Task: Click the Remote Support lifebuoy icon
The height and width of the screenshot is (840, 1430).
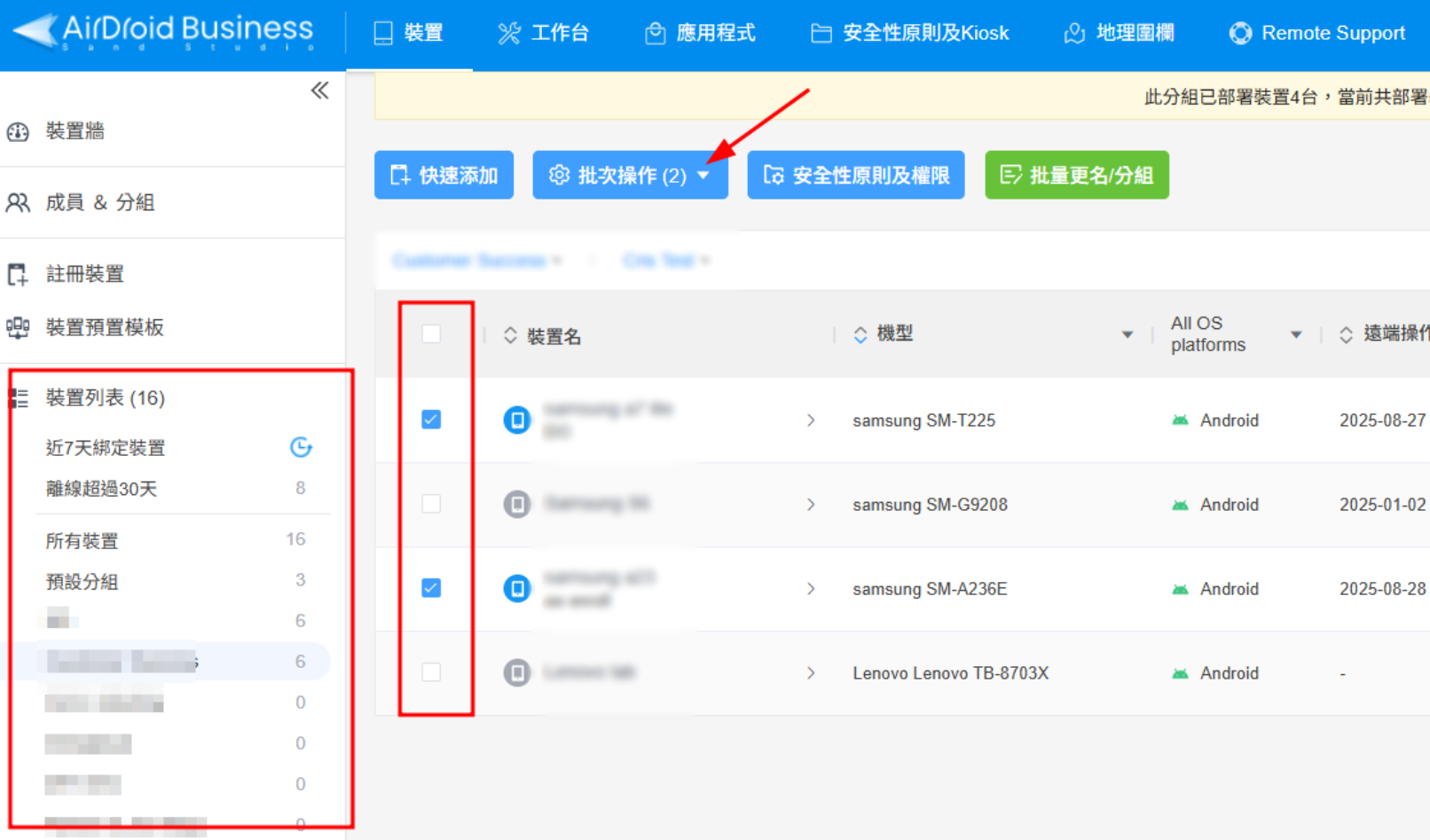Action: point(1240,34)
